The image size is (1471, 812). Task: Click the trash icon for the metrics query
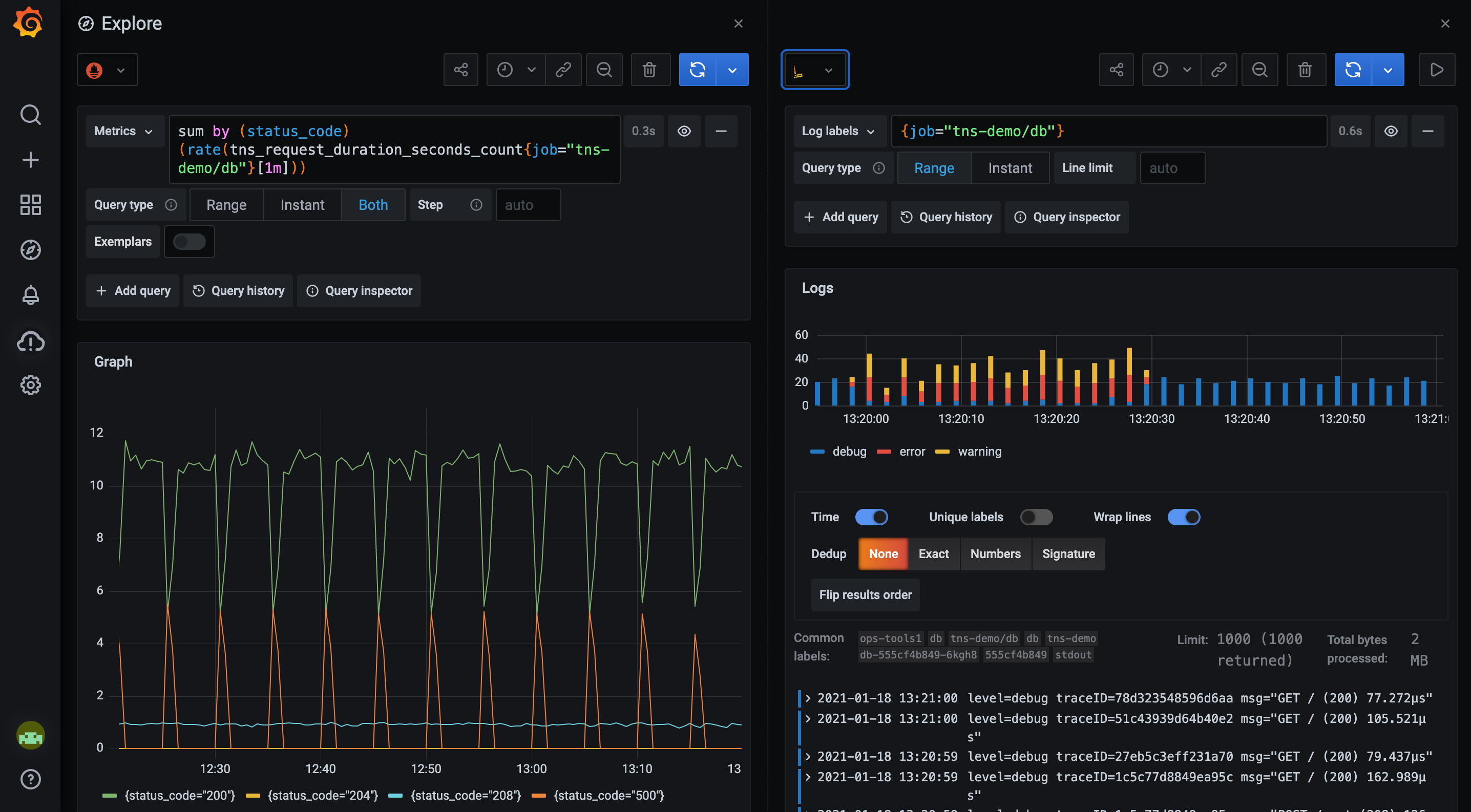650,70
